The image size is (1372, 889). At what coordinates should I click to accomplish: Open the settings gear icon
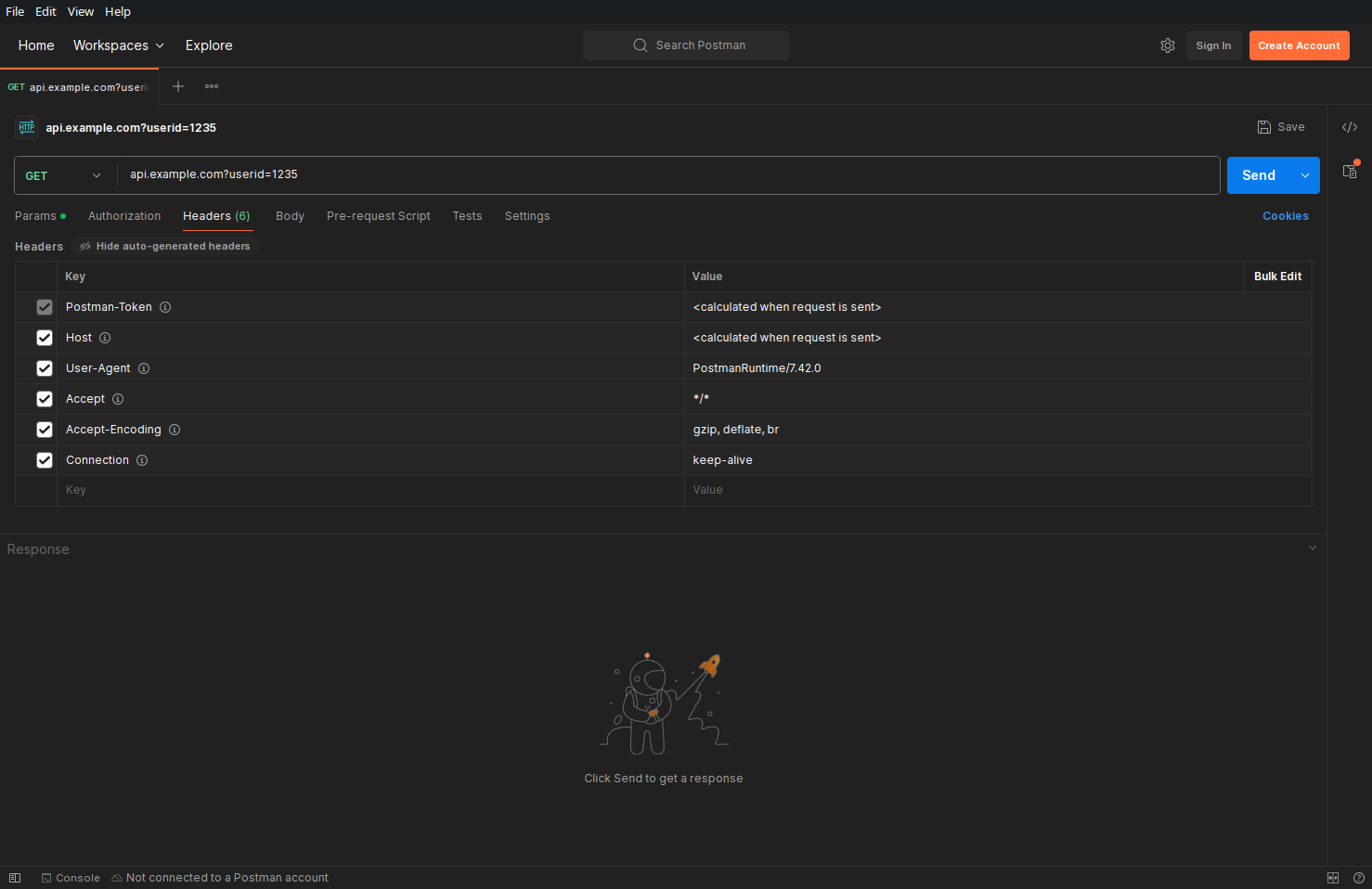pyautogui.click(x=1168, y=45)
